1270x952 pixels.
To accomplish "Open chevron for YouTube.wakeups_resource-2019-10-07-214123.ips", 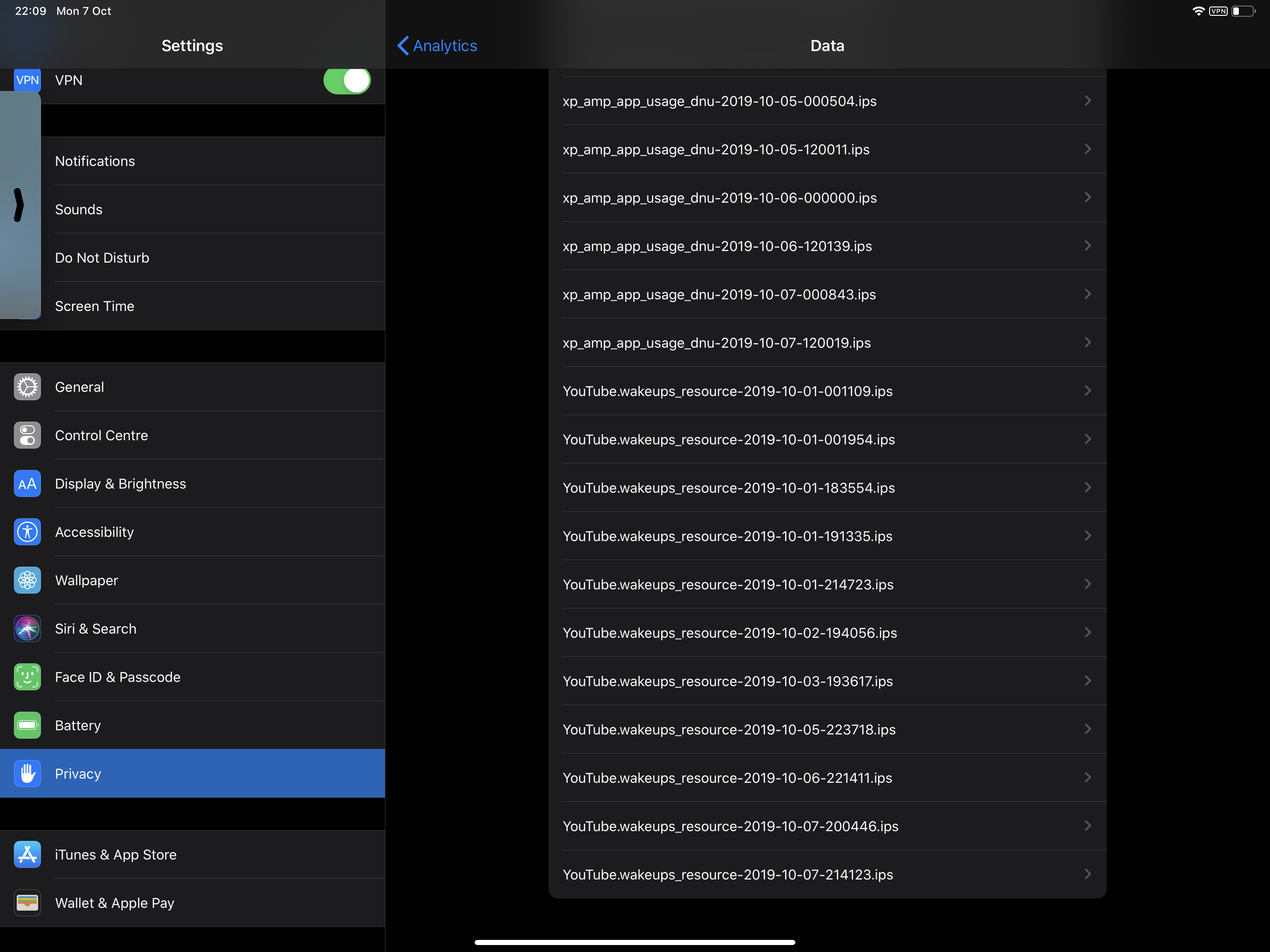I will coord(1087,874).
